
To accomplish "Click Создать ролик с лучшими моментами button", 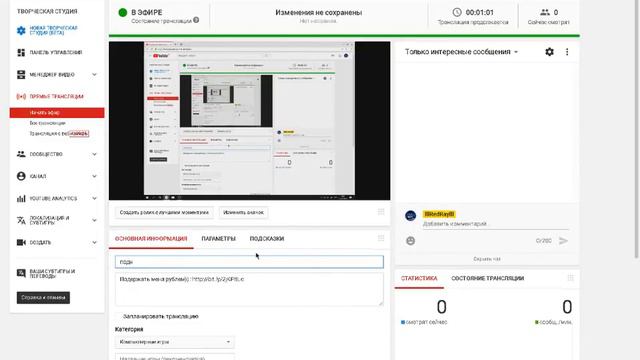I will (164, 212).
